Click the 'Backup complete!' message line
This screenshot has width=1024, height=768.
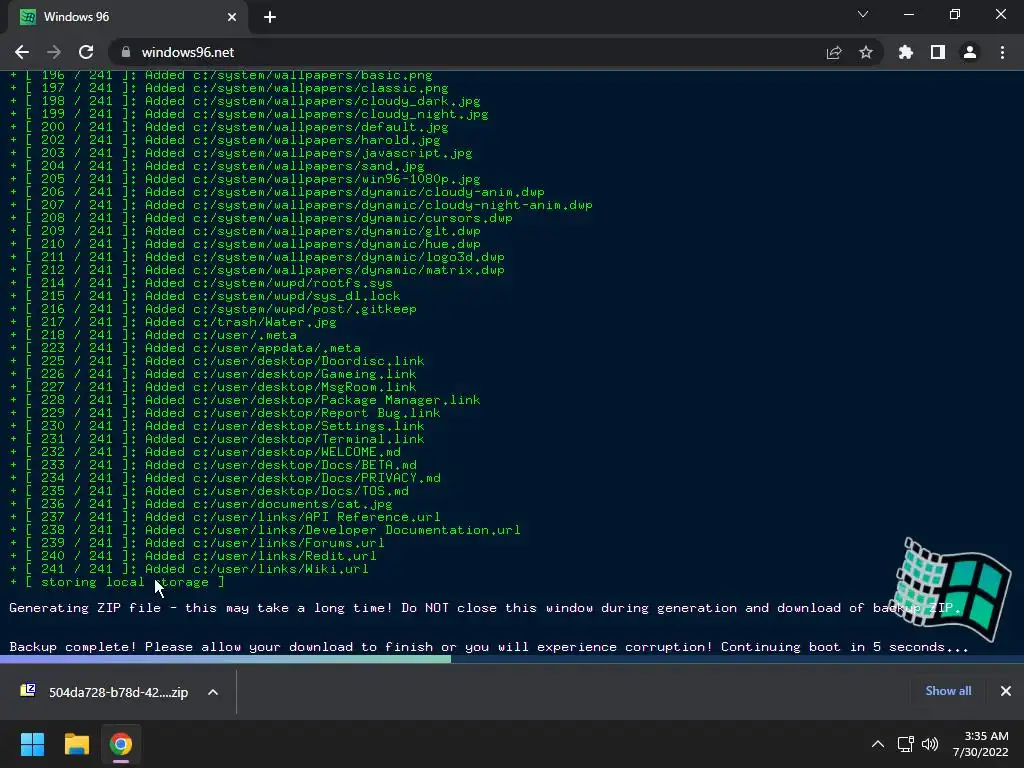(x=488, y=647)
